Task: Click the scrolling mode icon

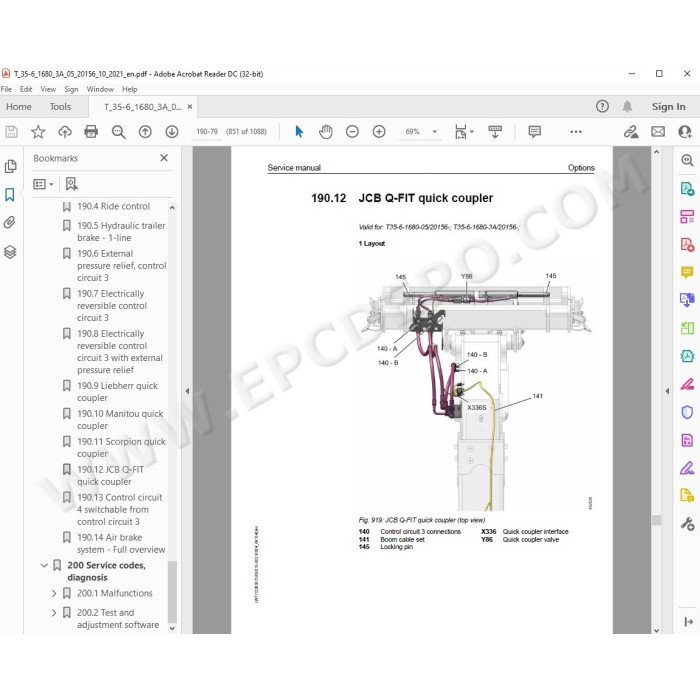Action: point(495,132)
